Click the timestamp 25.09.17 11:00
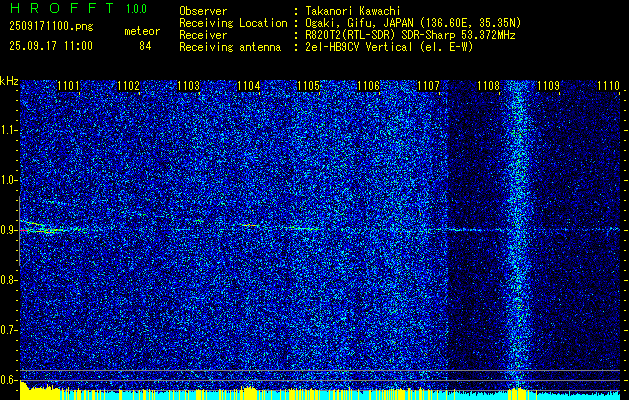Image resolution: width=629 pixels, height=400 pixels. 51,46
